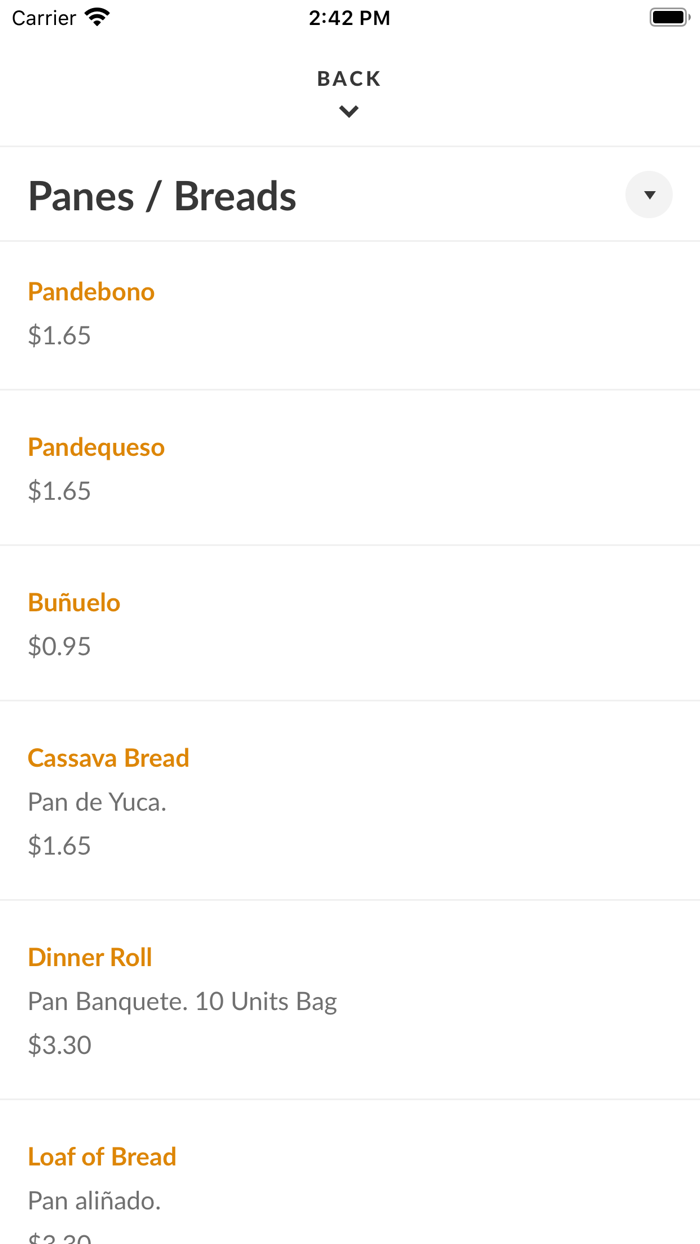Tap the $1.65 price under Pandequeso
700x1244 pixels.
59,491
